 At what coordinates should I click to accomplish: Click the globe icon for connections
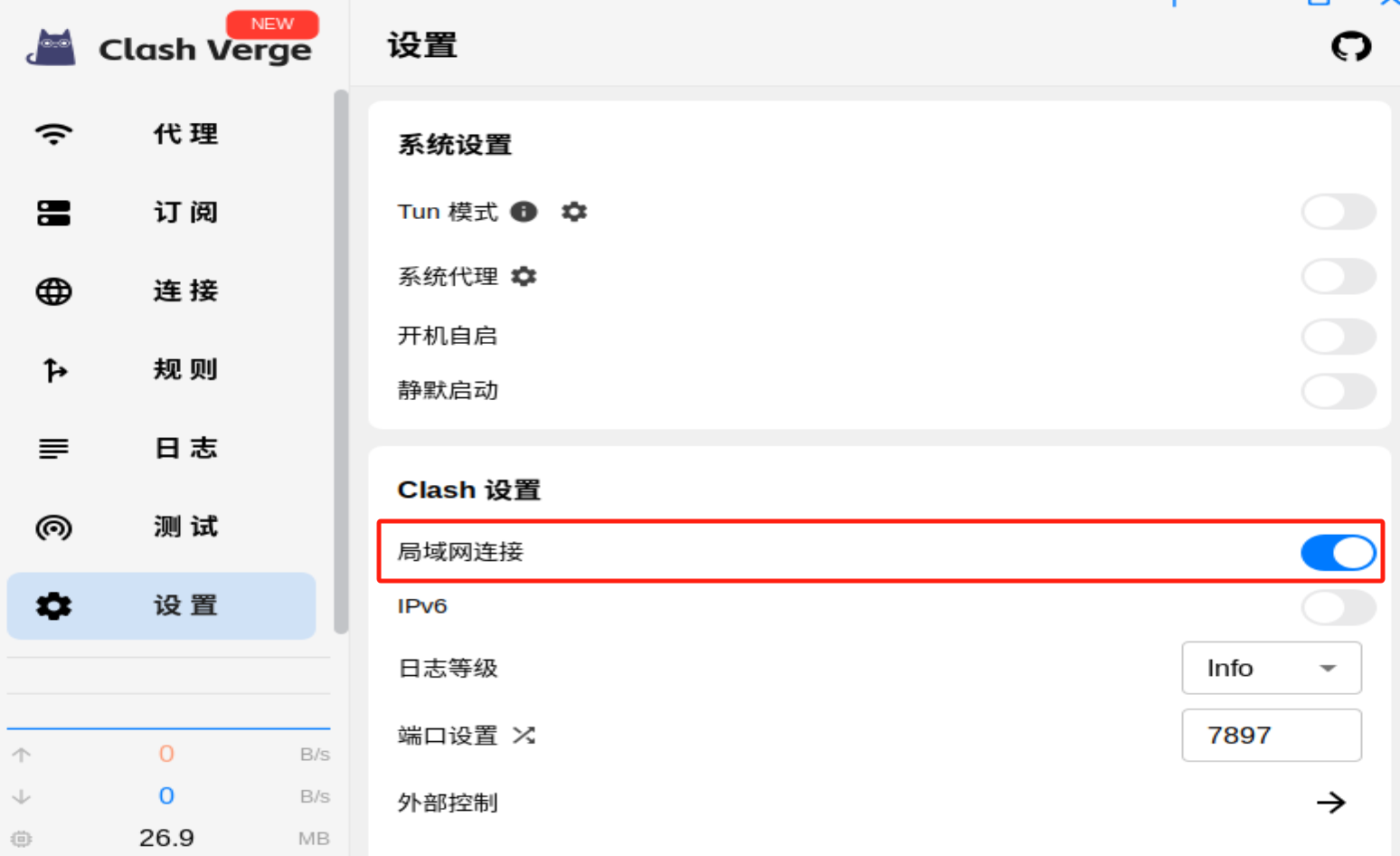[x=53, y=291]
